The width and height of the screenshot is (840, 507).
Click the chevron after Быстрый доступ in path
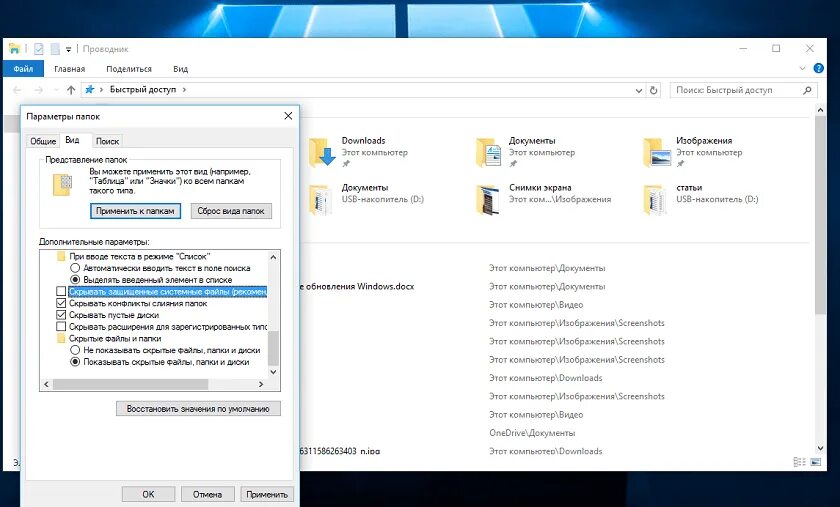[x=184, y=90]
